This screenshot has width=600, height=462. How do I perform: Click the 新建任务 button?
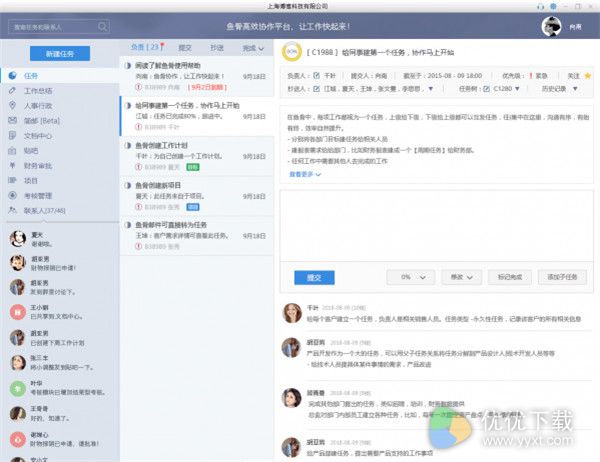coord(60,54)
